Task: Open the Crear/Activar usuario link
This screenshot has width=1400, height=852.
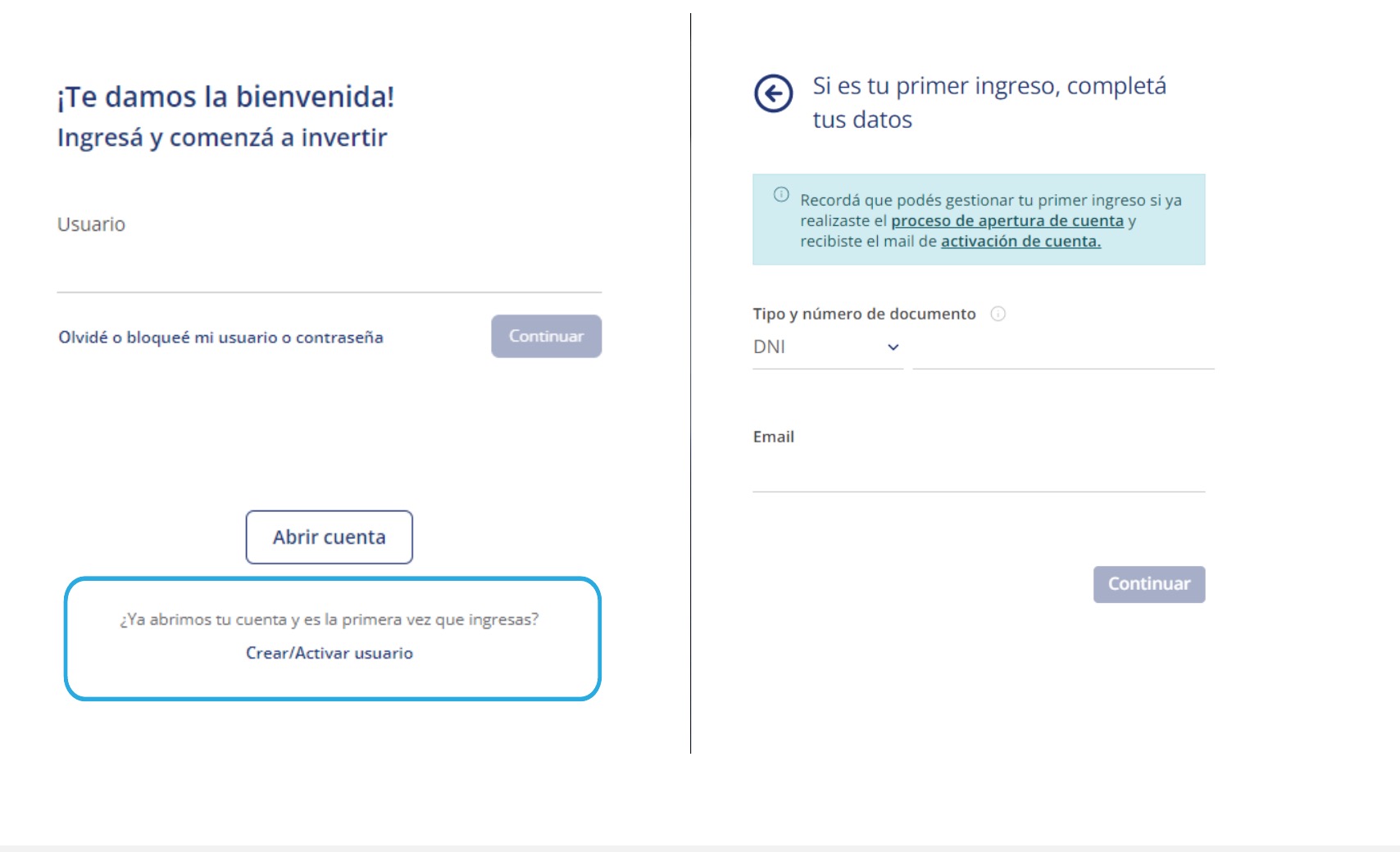Action: [x=329, y=653]
